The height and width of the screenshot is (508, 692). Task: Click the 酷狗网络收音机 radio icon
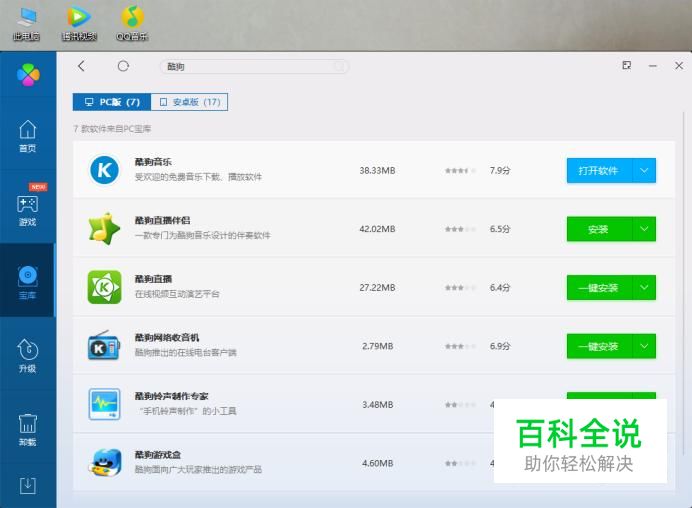click(104, 346)
